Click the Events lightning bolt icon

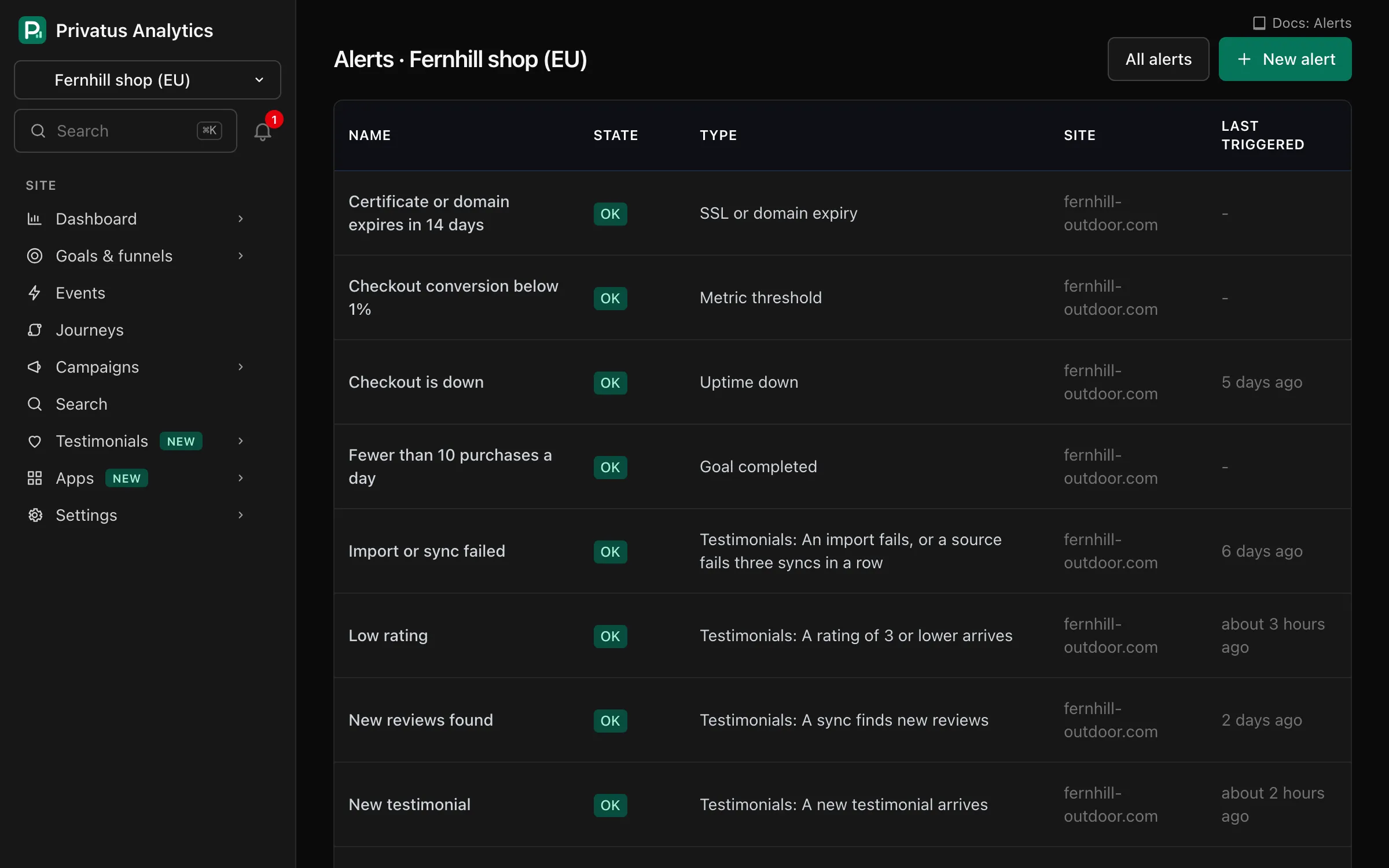pos(35,293)
